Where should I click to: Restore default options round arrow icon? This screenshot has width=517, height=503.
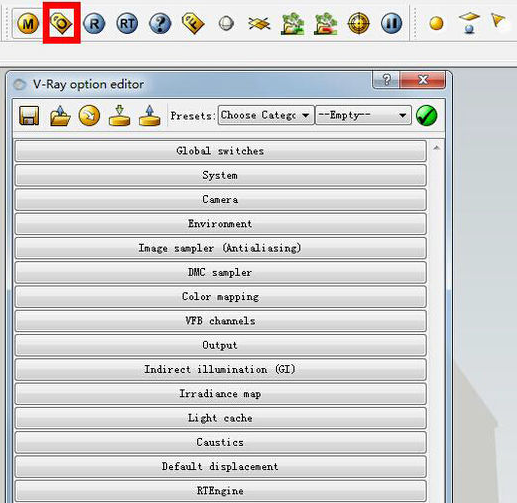[89, 116]
